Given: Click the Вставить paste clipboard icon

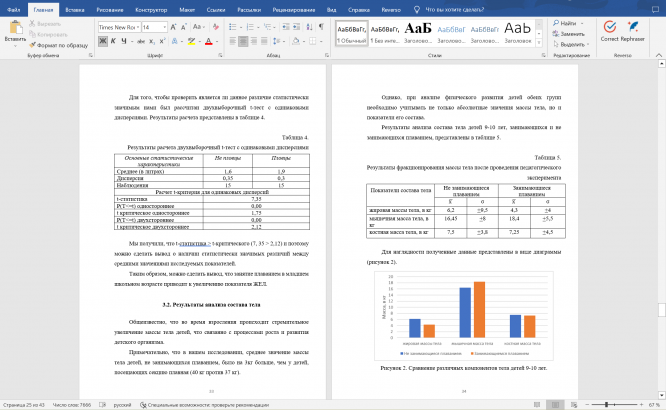Looking at the screenshot, I should pyautogui.click(x=16, y=27).
